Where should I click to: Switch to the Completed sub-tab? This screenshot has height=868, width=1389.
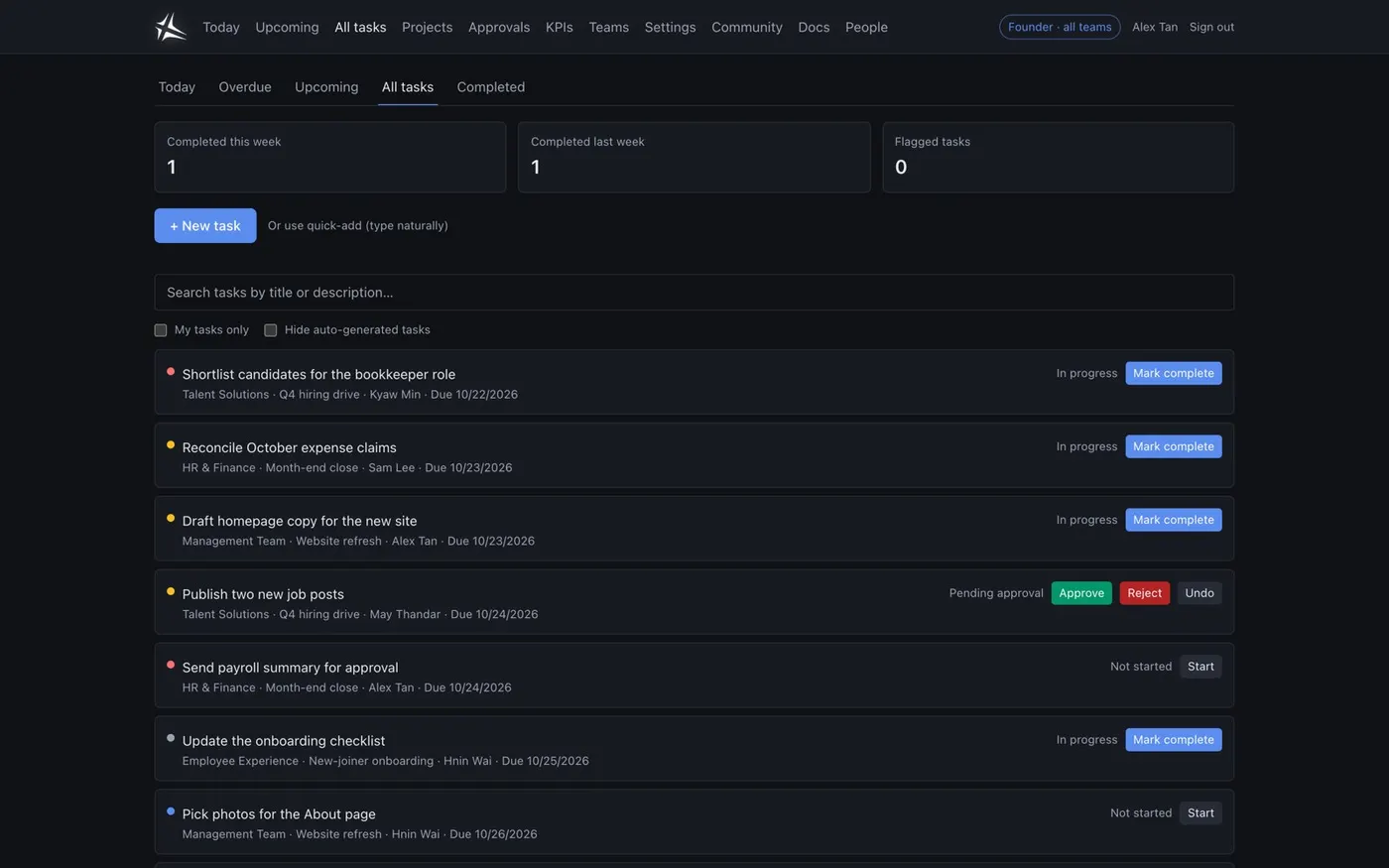point(491,87)
